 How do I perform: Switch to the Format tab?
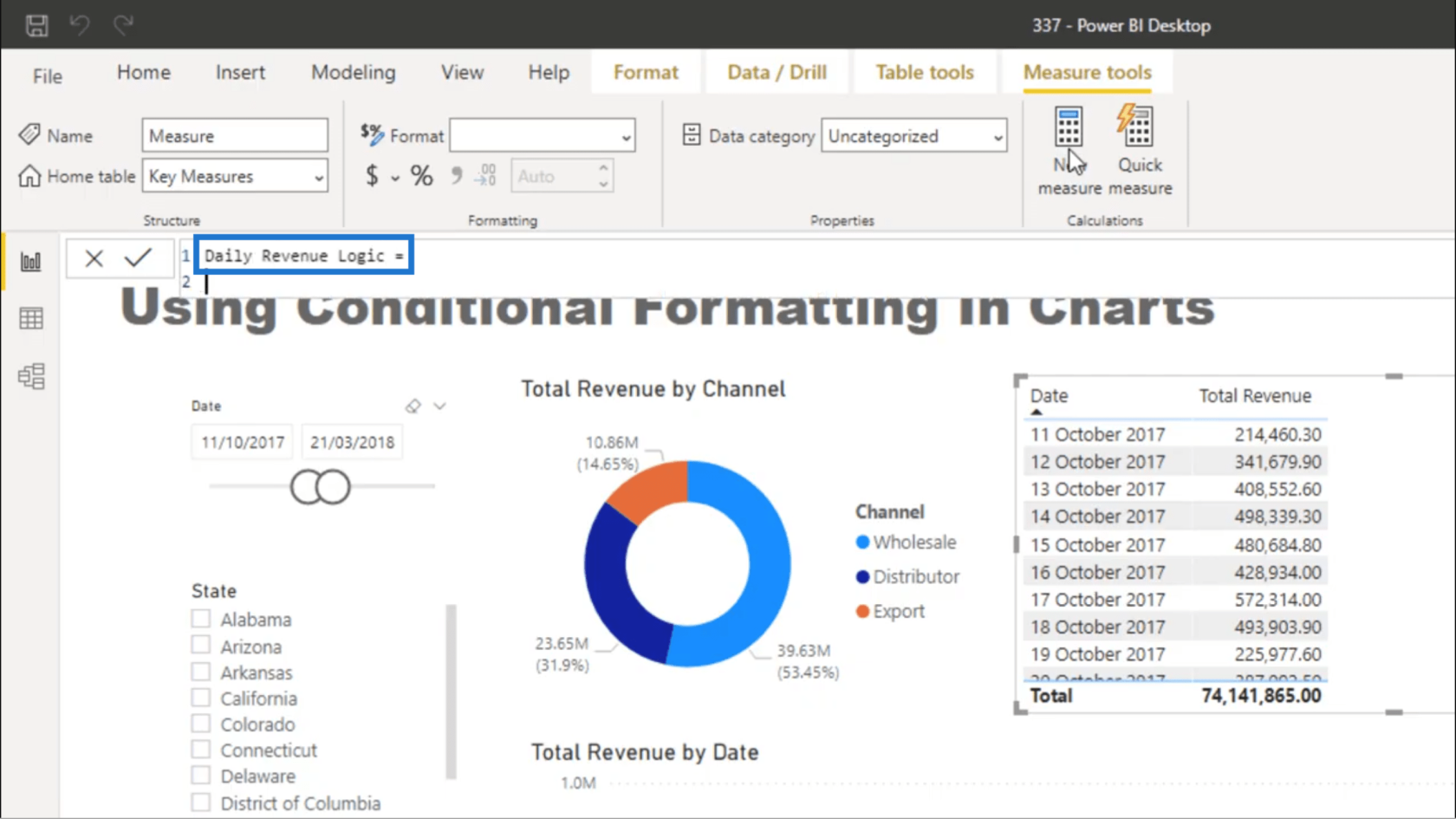tap(646, 73)
